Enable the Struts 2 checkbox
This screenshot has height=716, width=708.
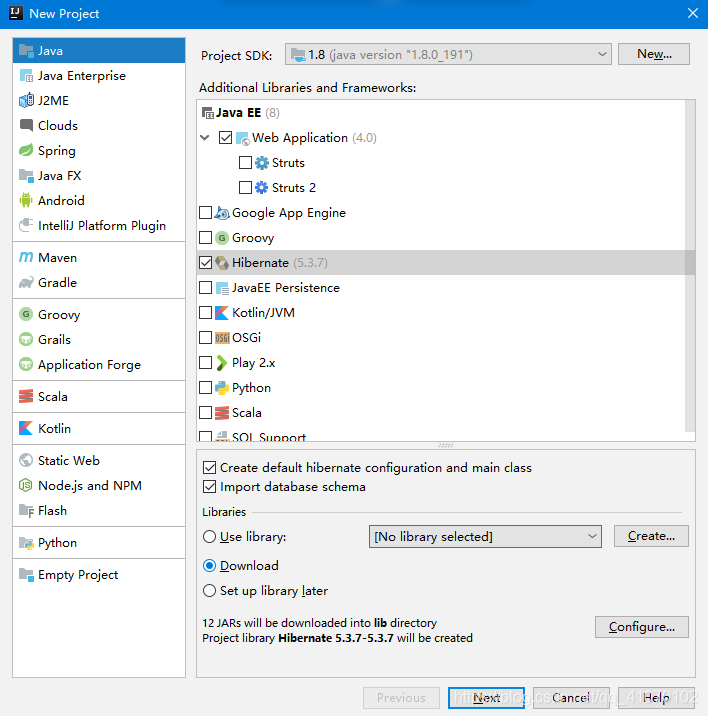(x=245, y=188)
